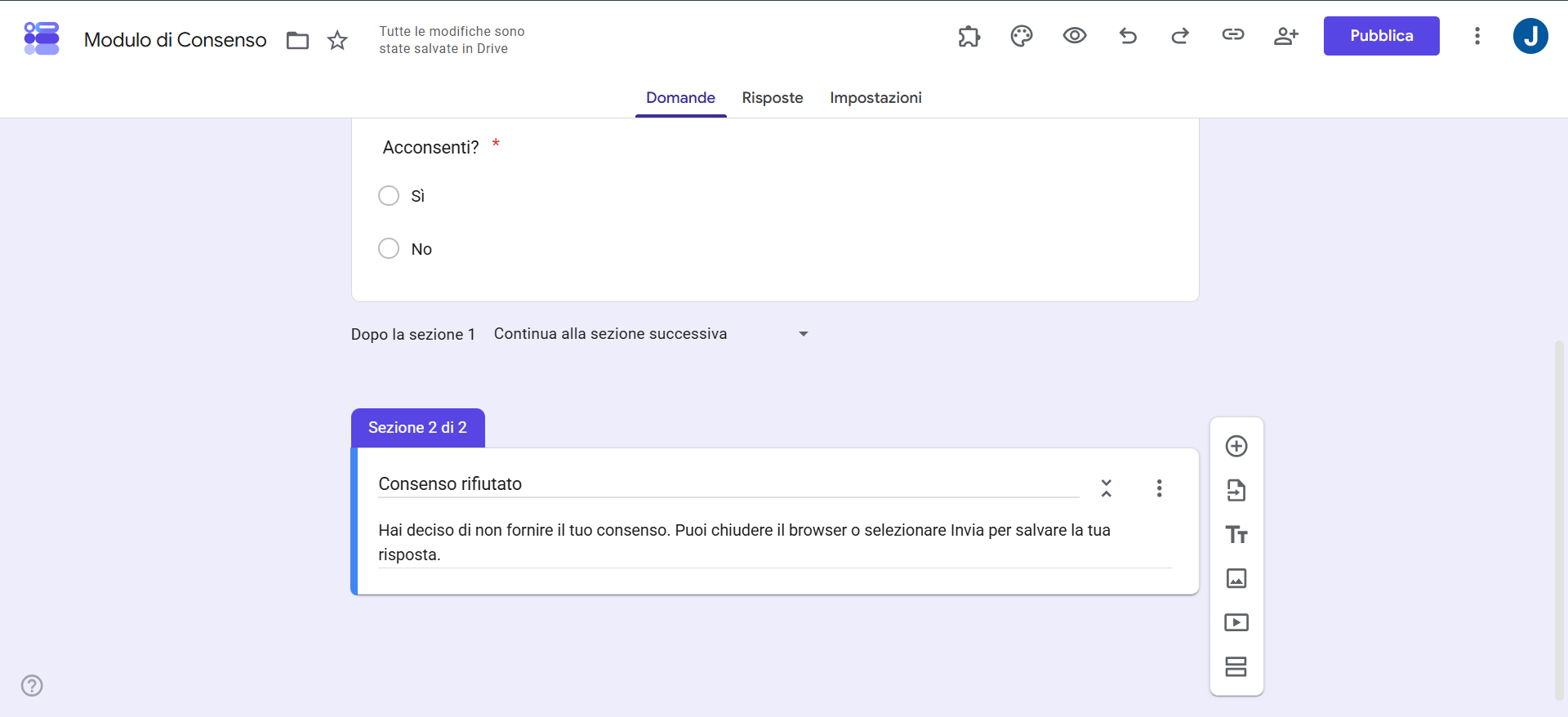Preview the form with eye icon
The width and height of the screenshot is (1568, 717).
(x=1075, y=35)
